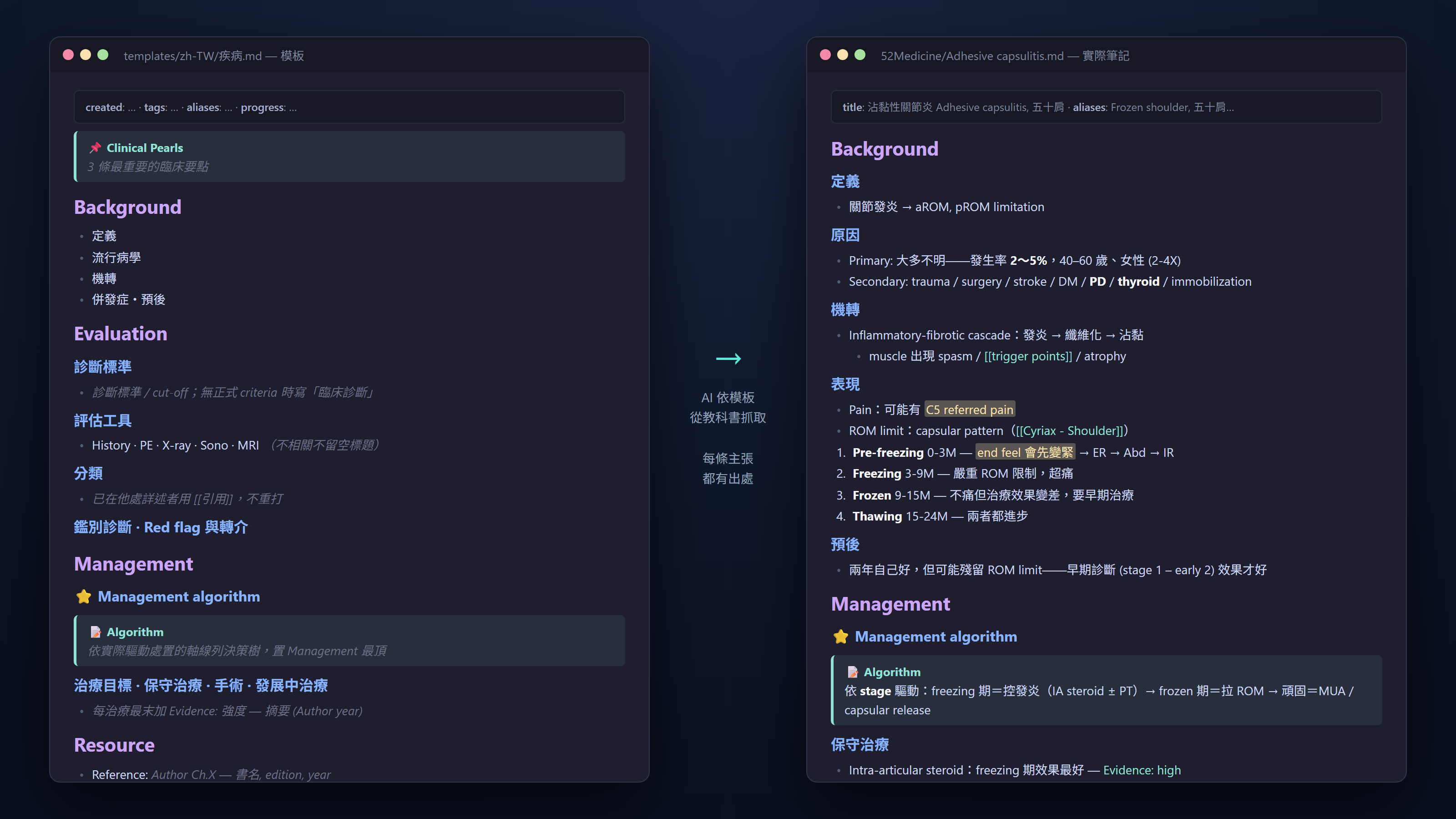Click the Reference: Author Ch.X line

point(212,774)
